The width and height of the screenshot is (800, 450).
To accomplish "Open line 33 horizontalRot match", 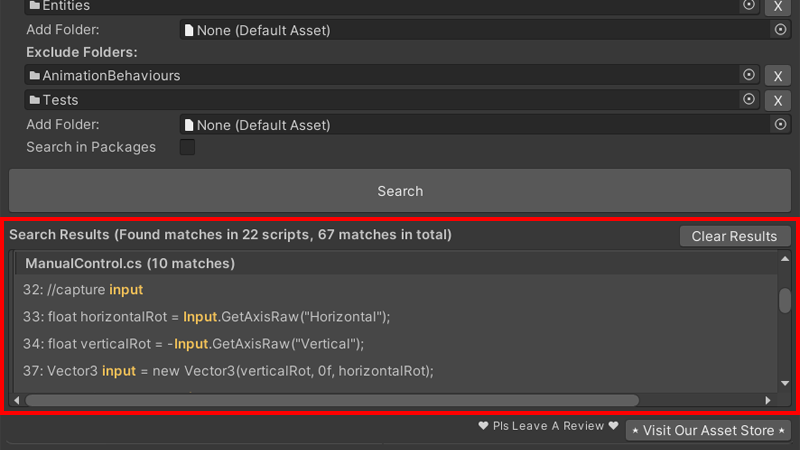I will (x=206, y=317).
